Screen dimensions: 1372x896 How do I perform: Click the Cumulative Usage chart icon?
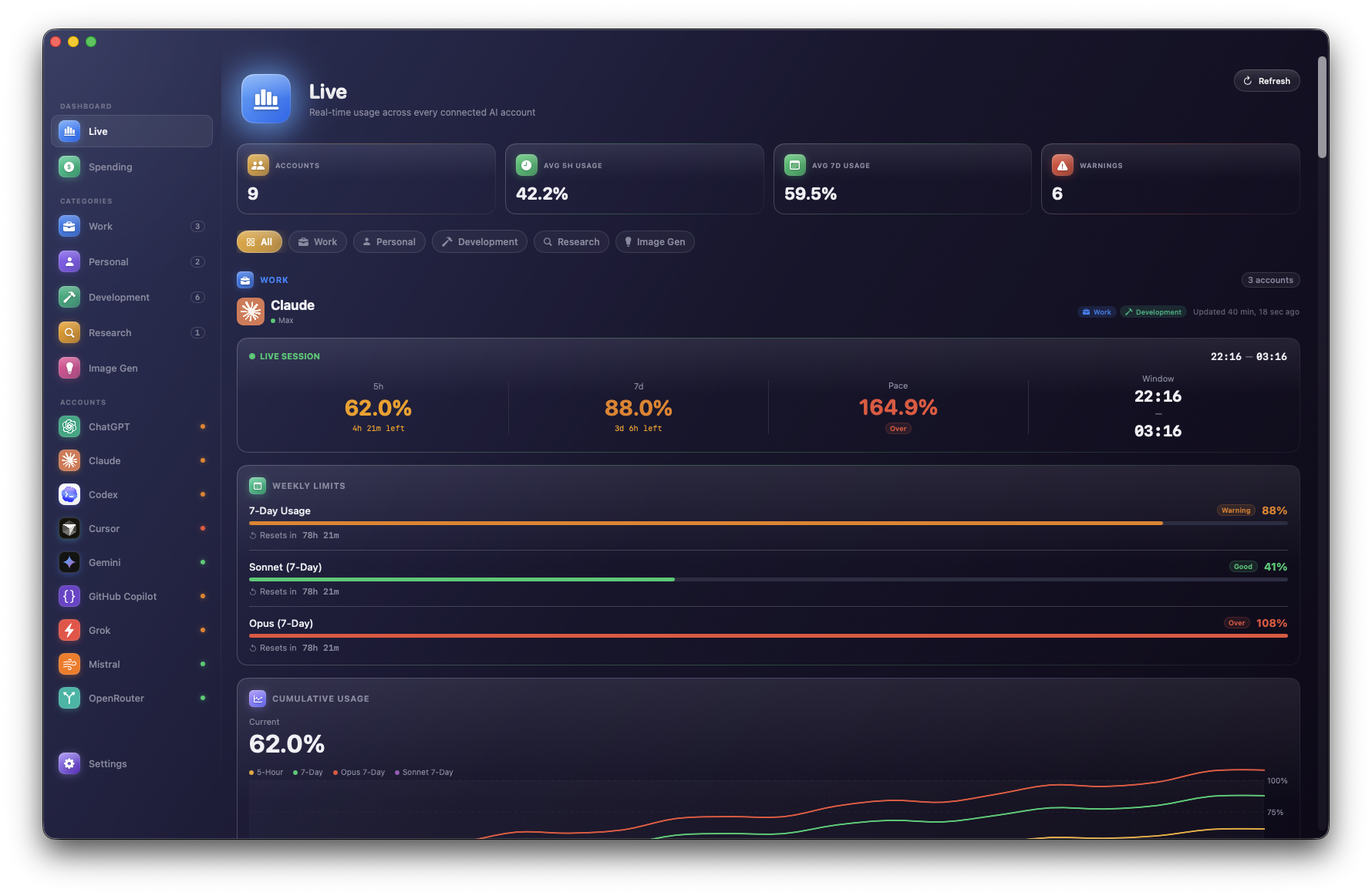[x=258, y=699]
